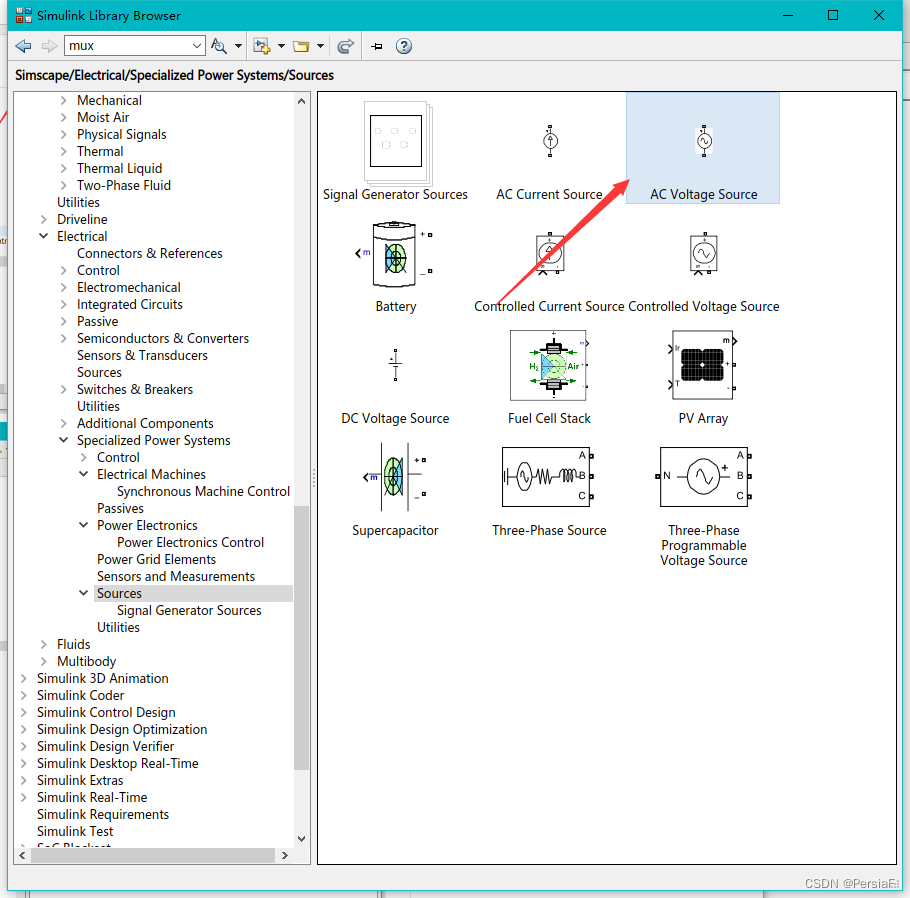Image resolution: width=910 pixels, height=898 pixels.
Task: Select Signal Generator Sources tree entry
Action: 189,610
